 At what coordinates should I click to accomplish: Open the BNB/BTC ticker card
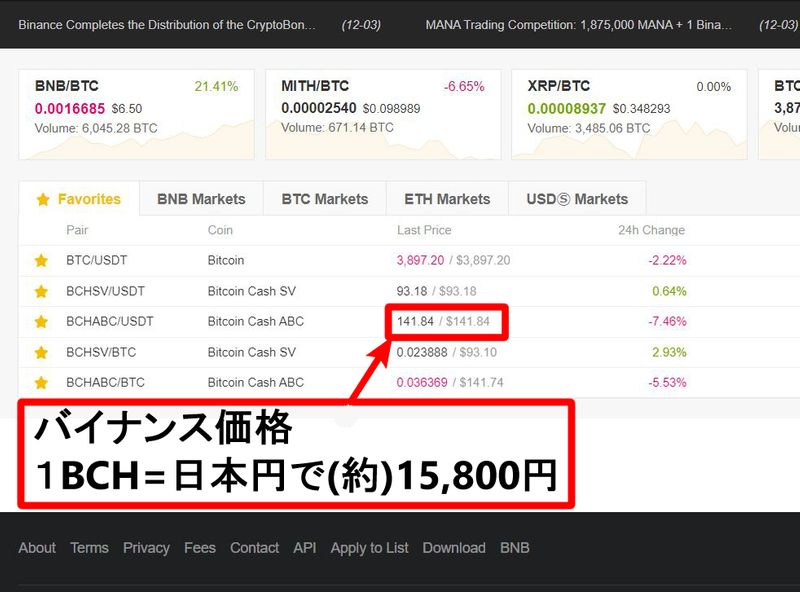[136, 114]
